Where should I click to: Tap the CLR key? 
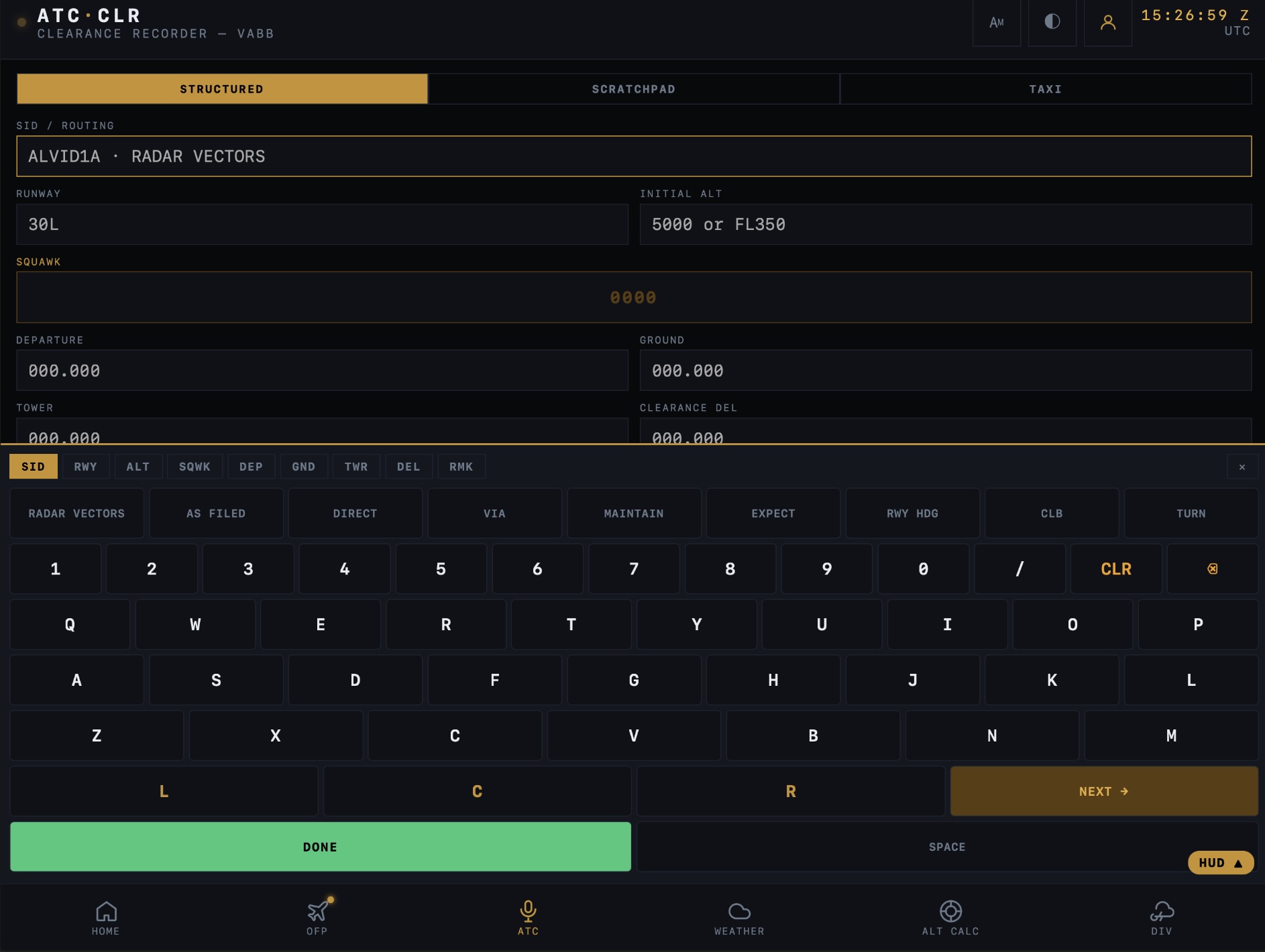pos(1116,569)
